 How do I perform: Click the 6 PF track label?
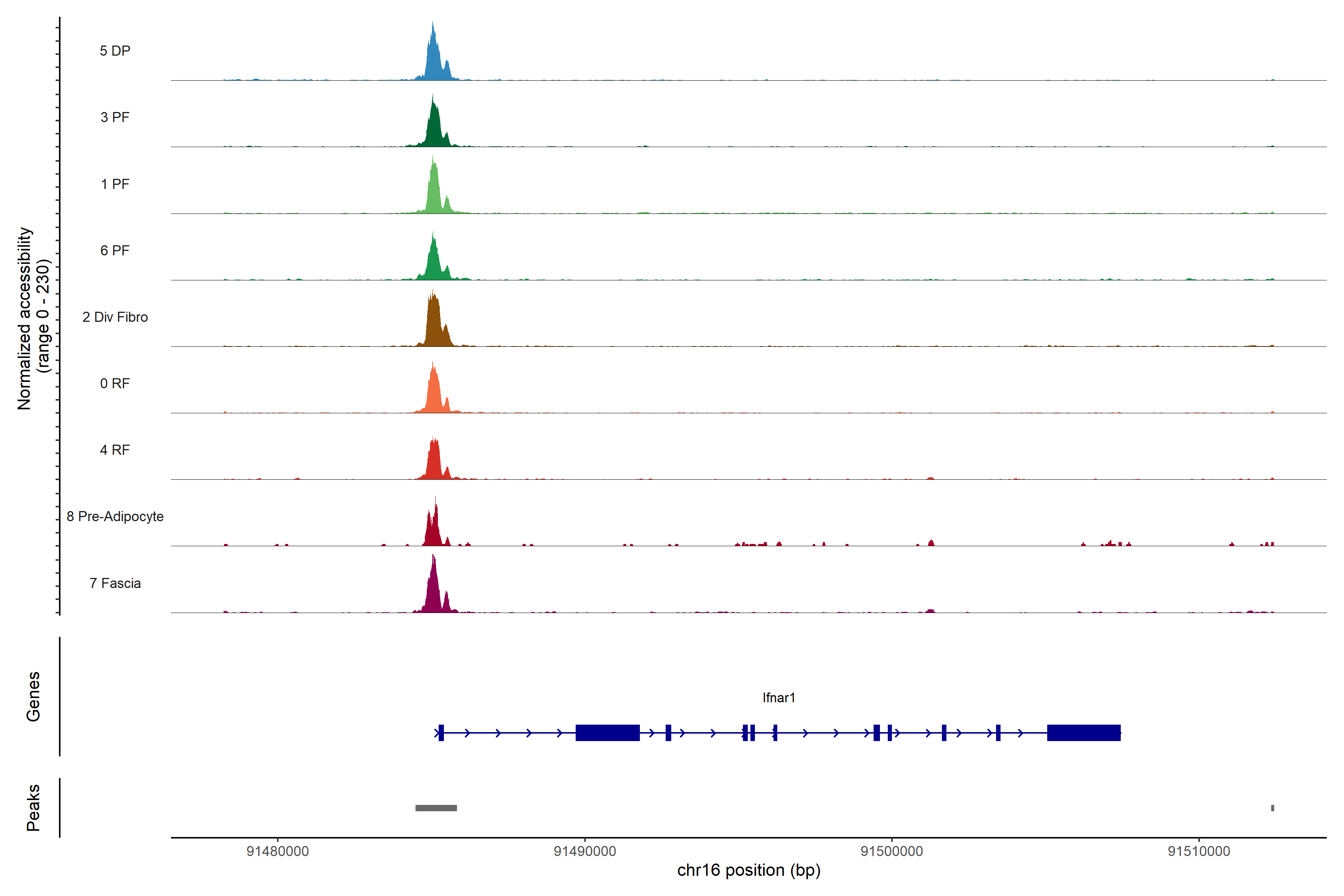click(115, 250)
